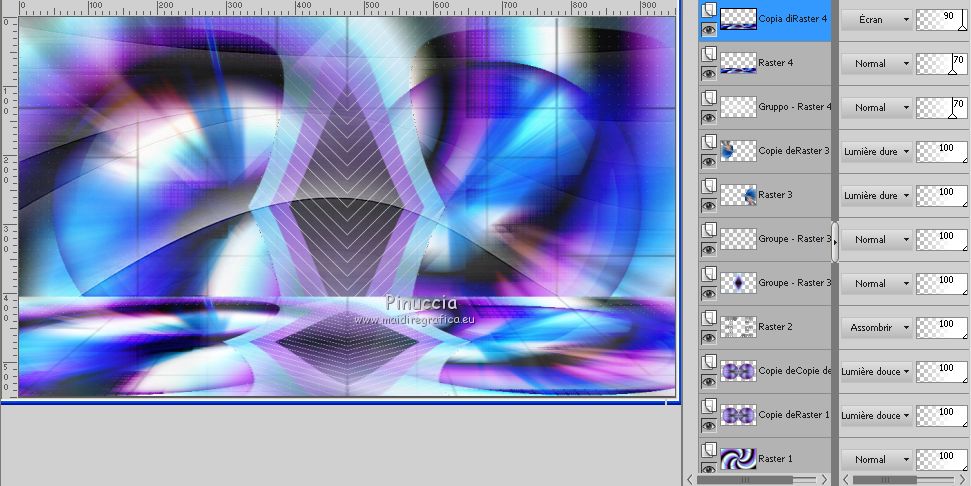The height and width of the screenshot is (486, 971).
Task: Click the Raster 2 layer thumbnail
Action: coord(738,327)
